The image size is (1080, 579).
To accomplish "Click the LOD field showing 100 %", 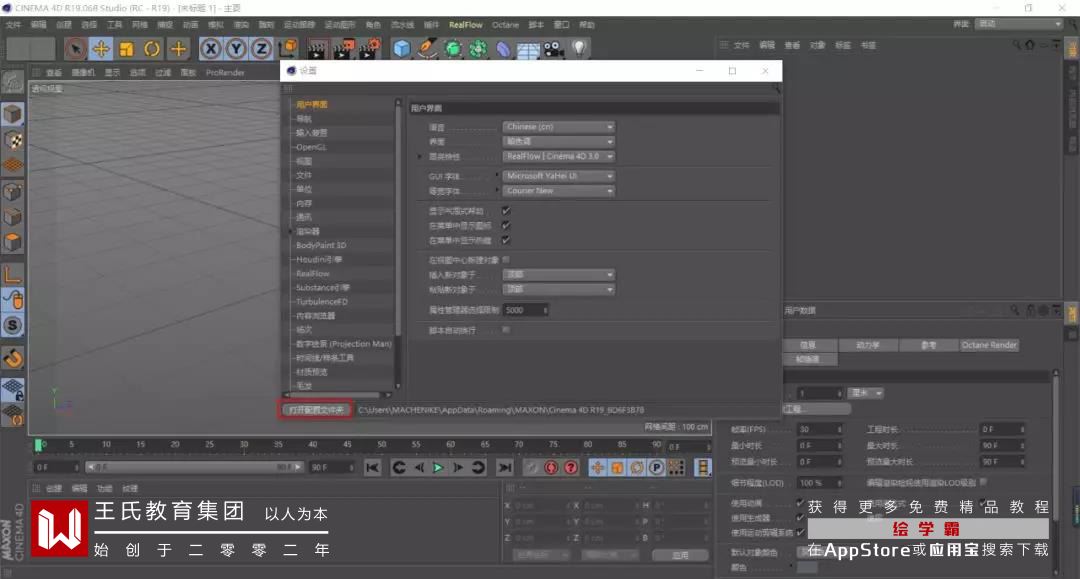I will [820, 483].
